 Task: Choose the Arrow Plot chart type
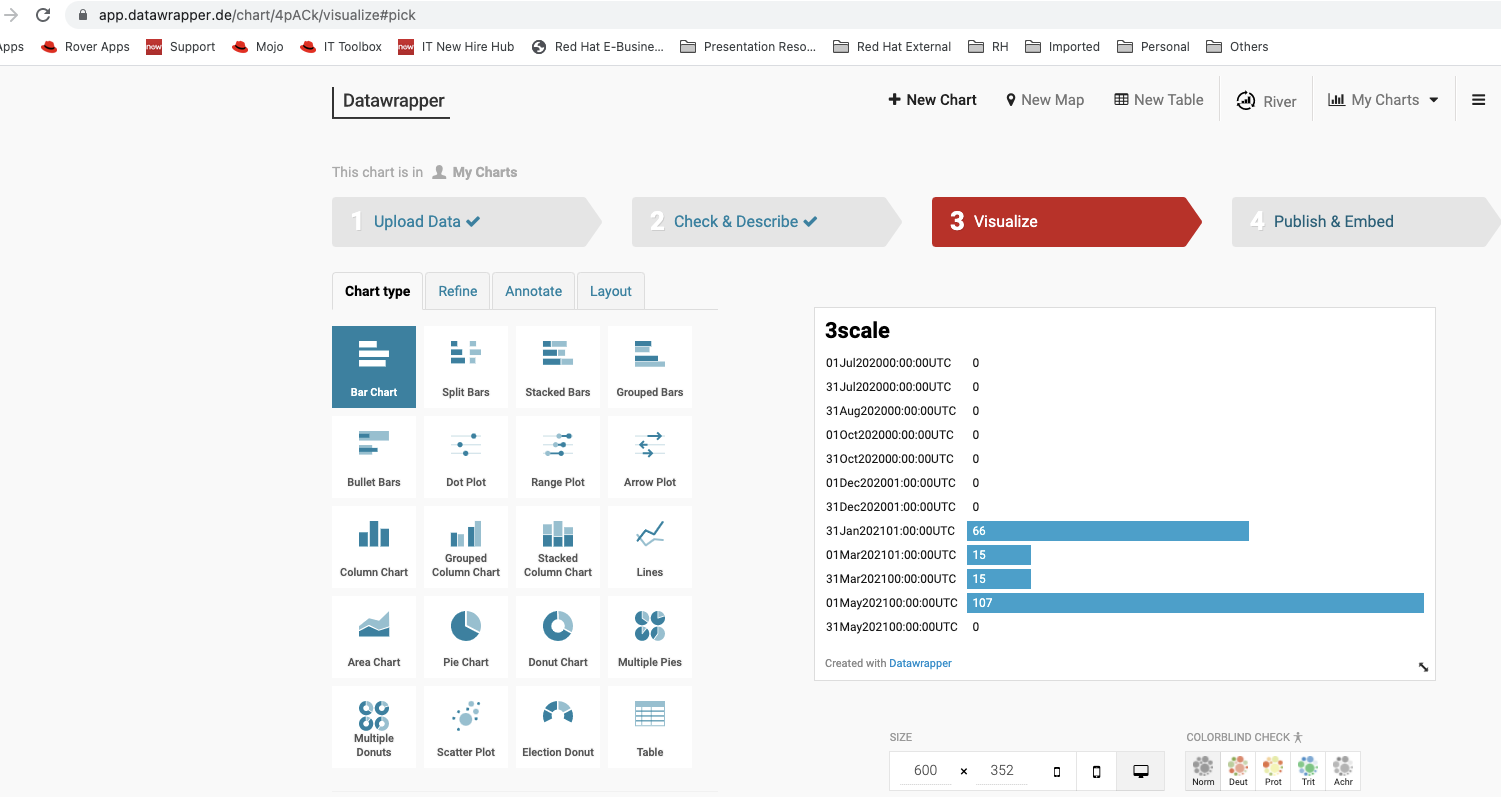tap(650, 457)
